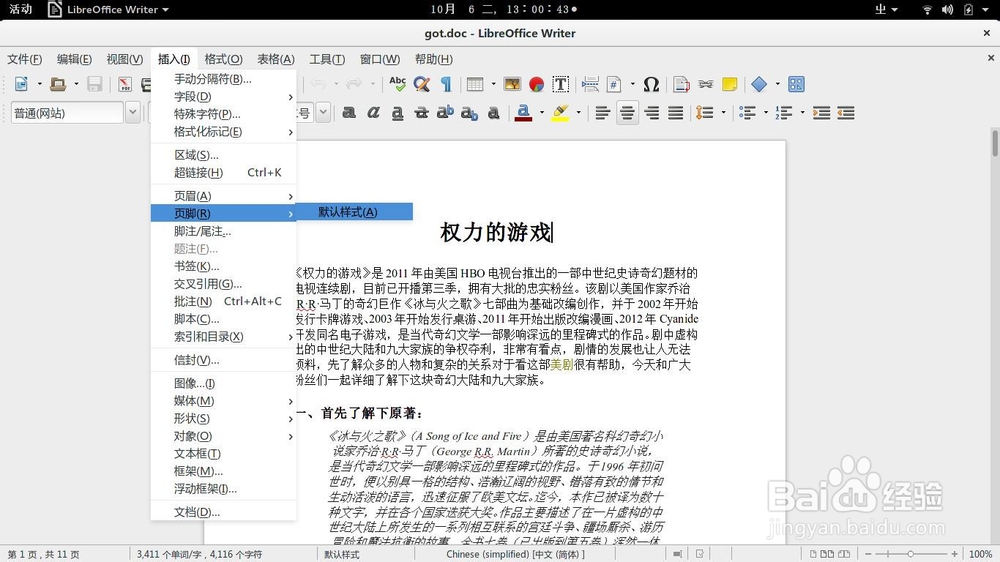Toggle Bold formatting icon
The image size is (1000, 562).
point(349,113)
